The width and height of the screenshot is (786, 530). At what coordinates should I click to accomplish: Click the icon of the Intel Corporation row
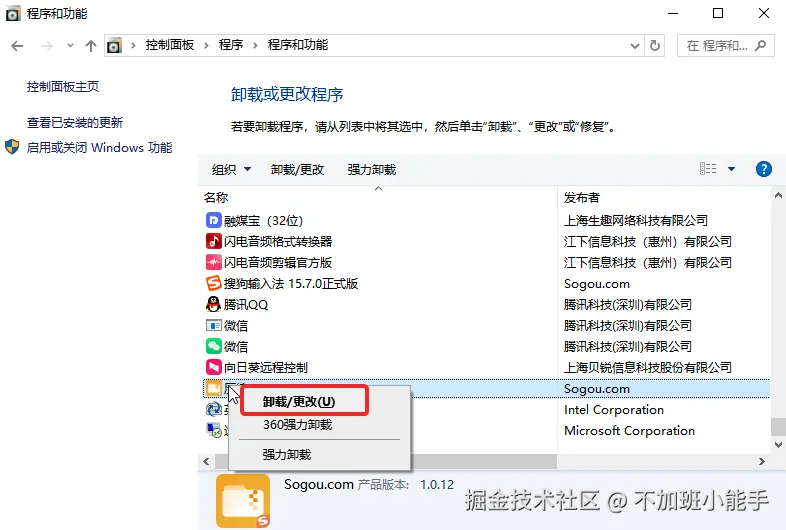point(214,410)
